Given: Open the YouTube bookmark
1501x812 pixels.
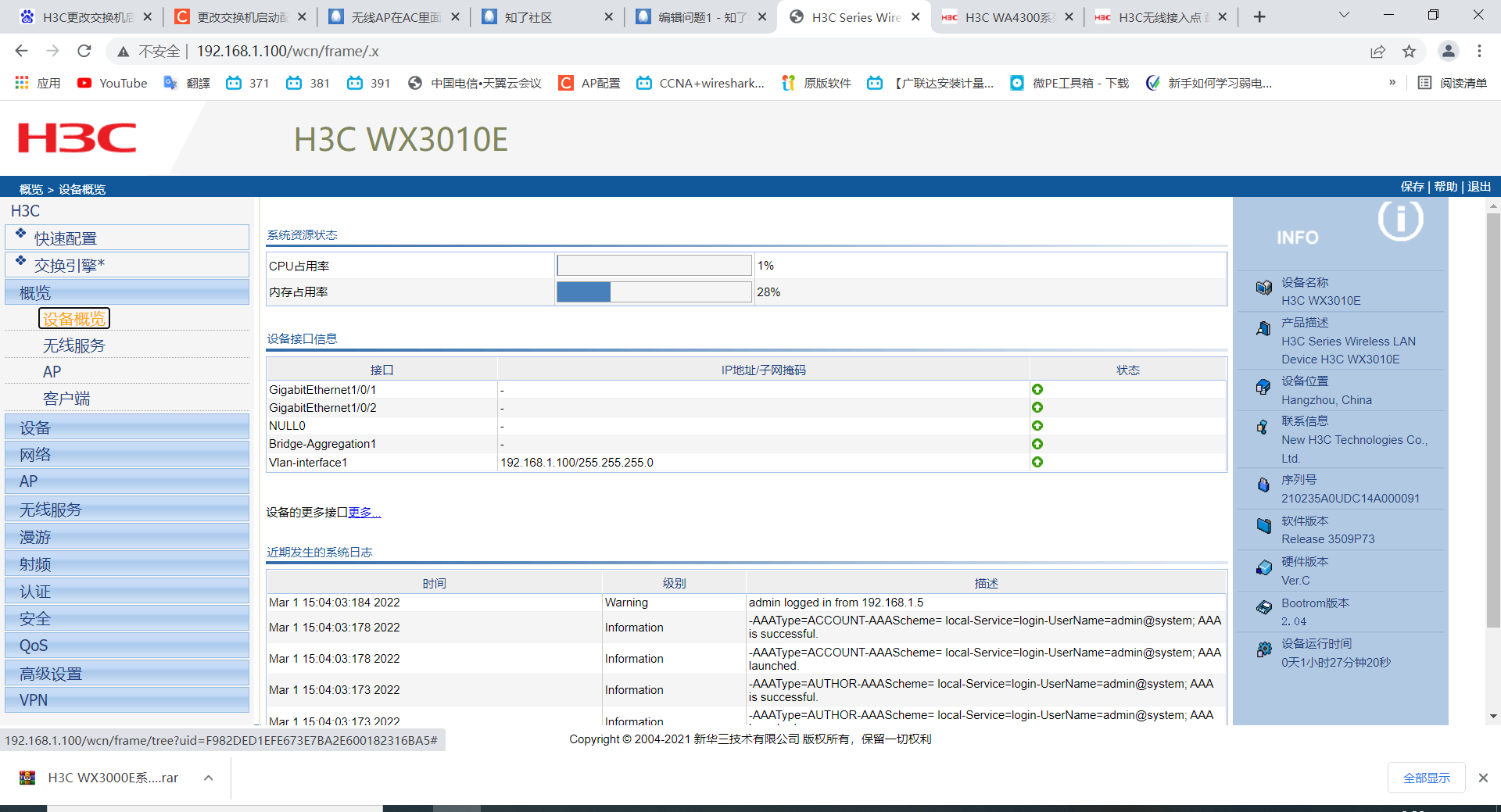Looking at the screenshot, I should click(x=112, y=83).
